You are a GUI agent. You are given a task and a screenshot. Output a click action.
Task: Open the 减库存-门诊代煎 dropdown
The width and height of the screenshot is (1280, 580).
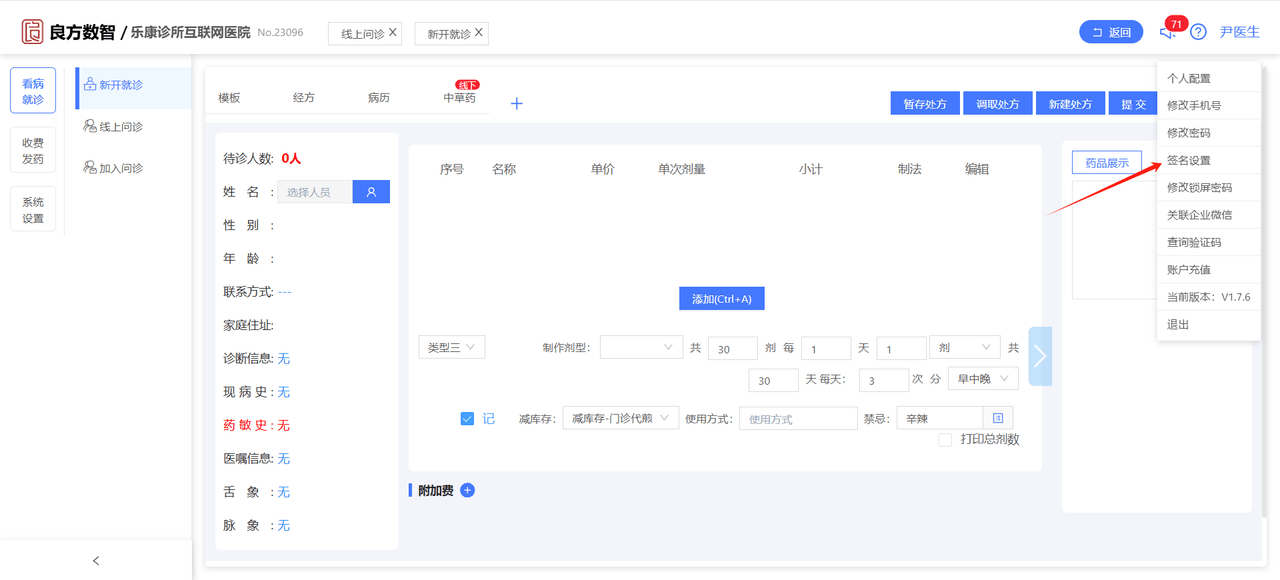621,418
